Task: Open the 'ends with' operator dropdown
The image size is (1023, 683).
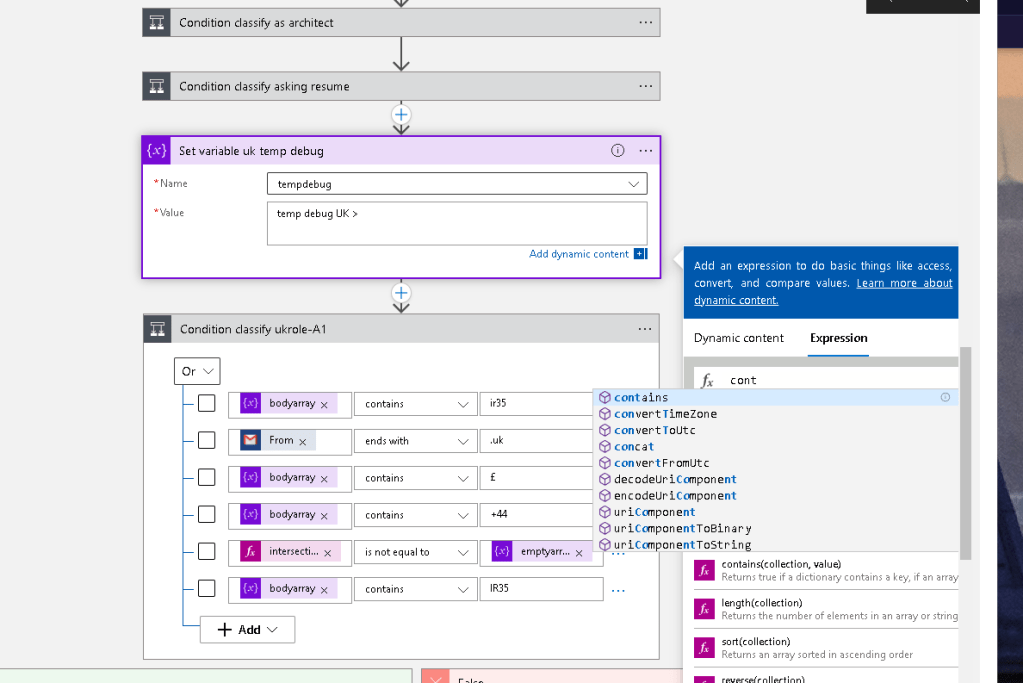Action: [x=415, y=441]
